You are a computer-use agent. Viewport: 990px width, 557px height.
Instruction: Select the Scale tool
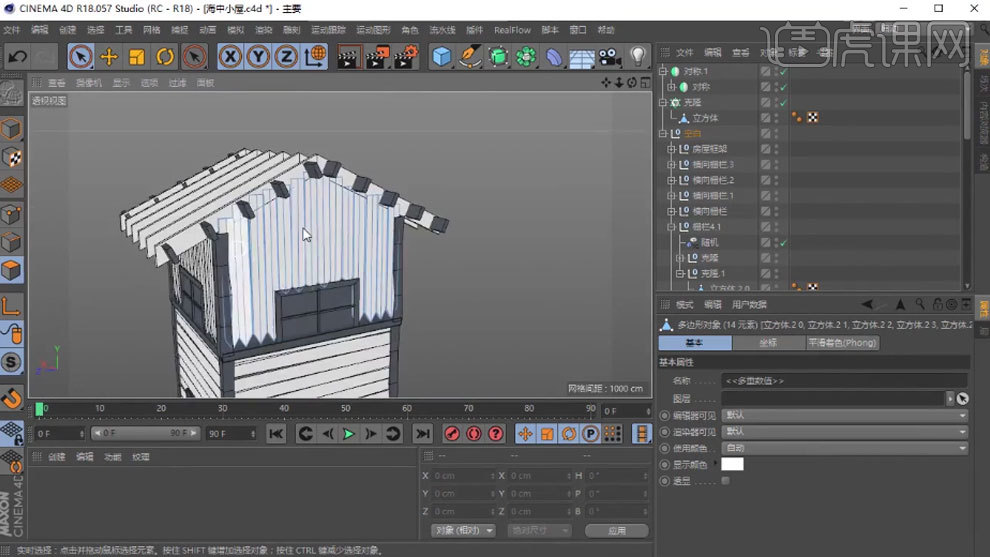[137, 57]
